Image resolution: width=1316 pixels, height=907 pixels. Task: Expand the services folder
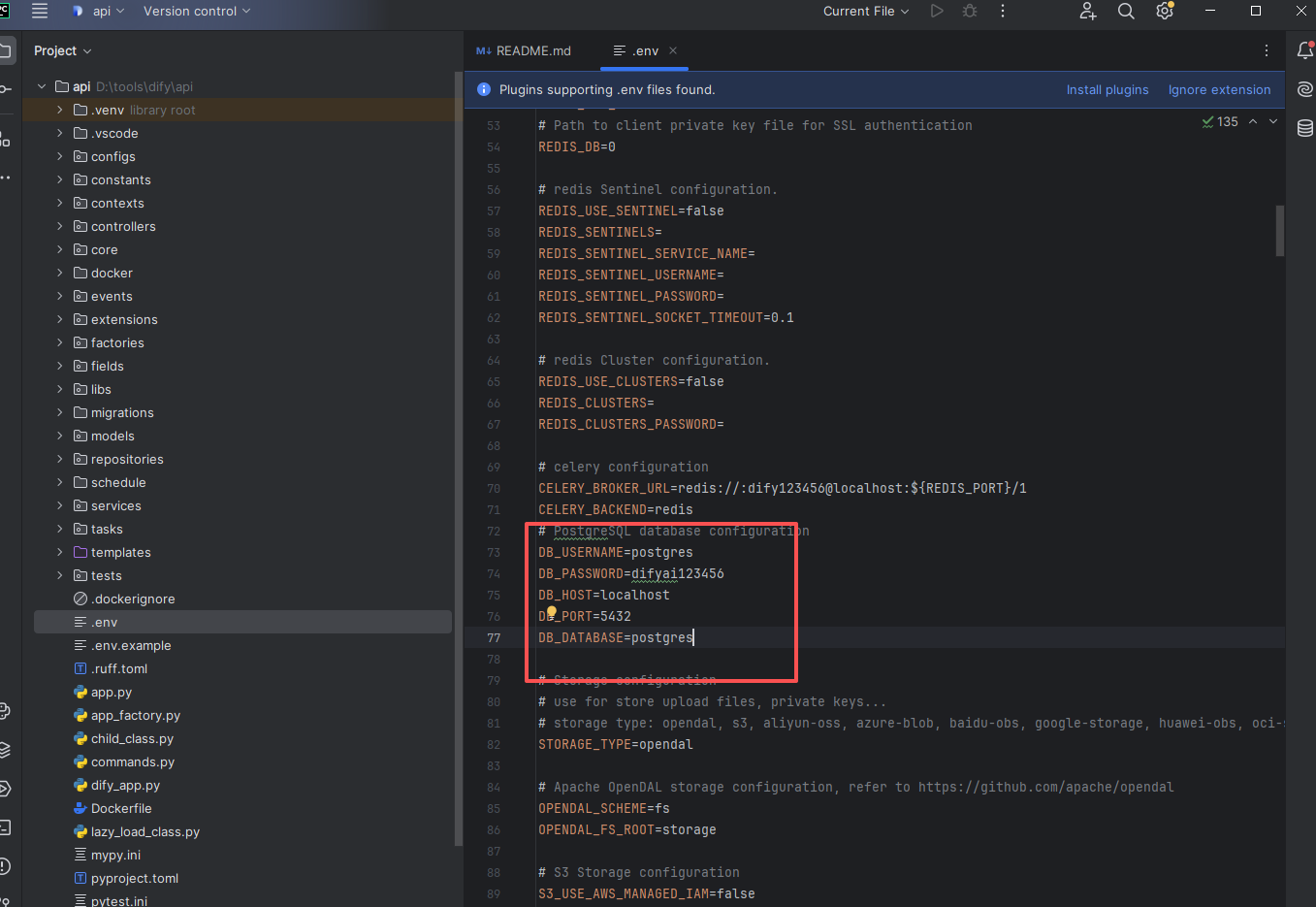(60, 505)
